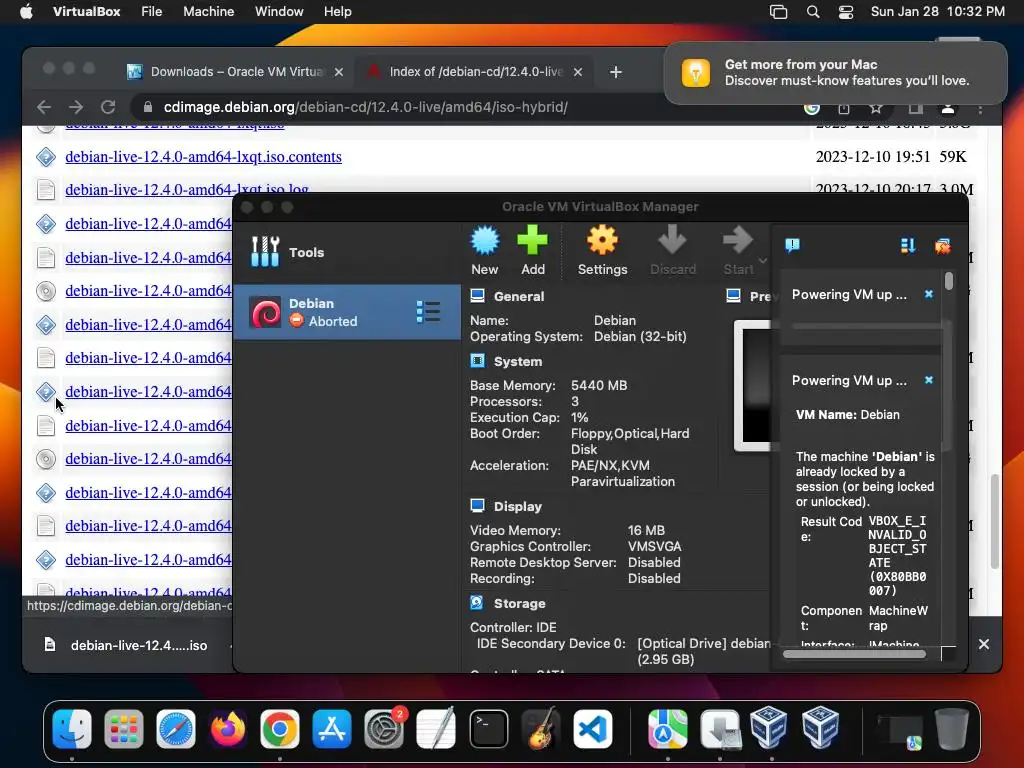Open the Start button dropdown chevron
This screenshot has height=768, width=1024.
click(762, 261)
